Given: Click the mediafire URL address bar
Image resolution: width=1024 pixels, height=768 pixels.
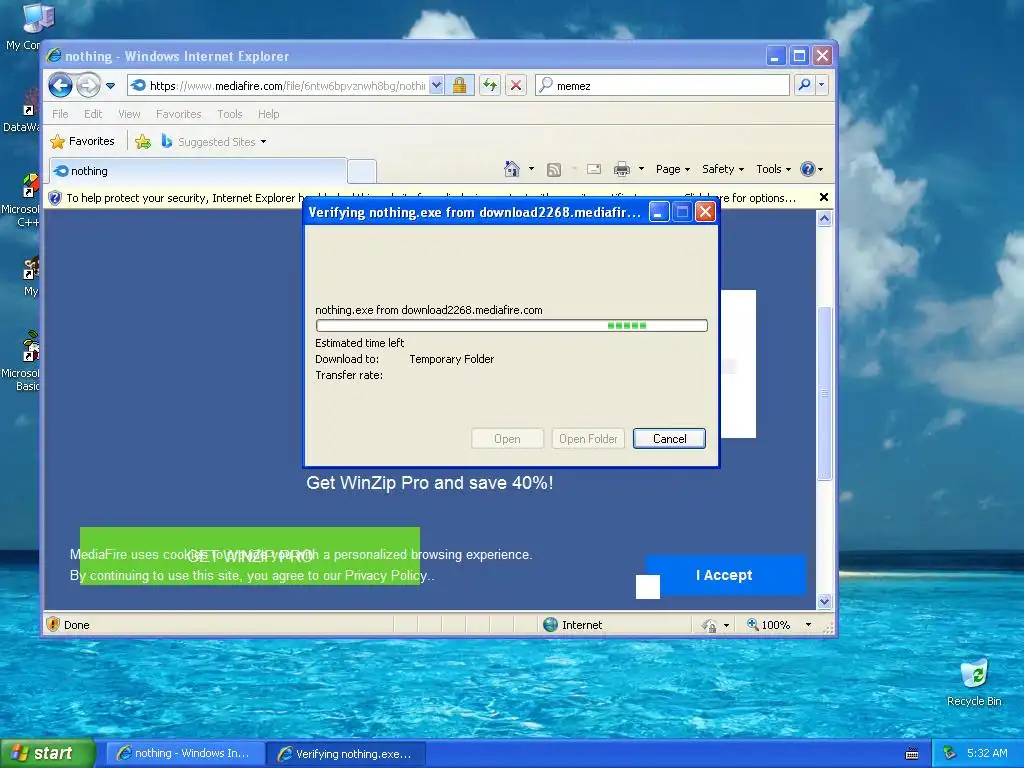Looking at the screenshot, I should (x=278, y=86).
